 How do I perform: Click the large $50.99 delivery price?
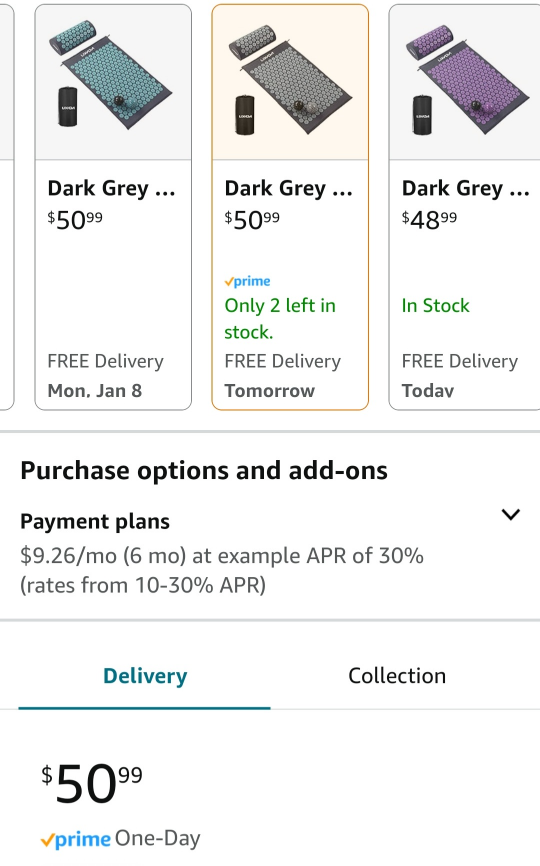point(92,784)
